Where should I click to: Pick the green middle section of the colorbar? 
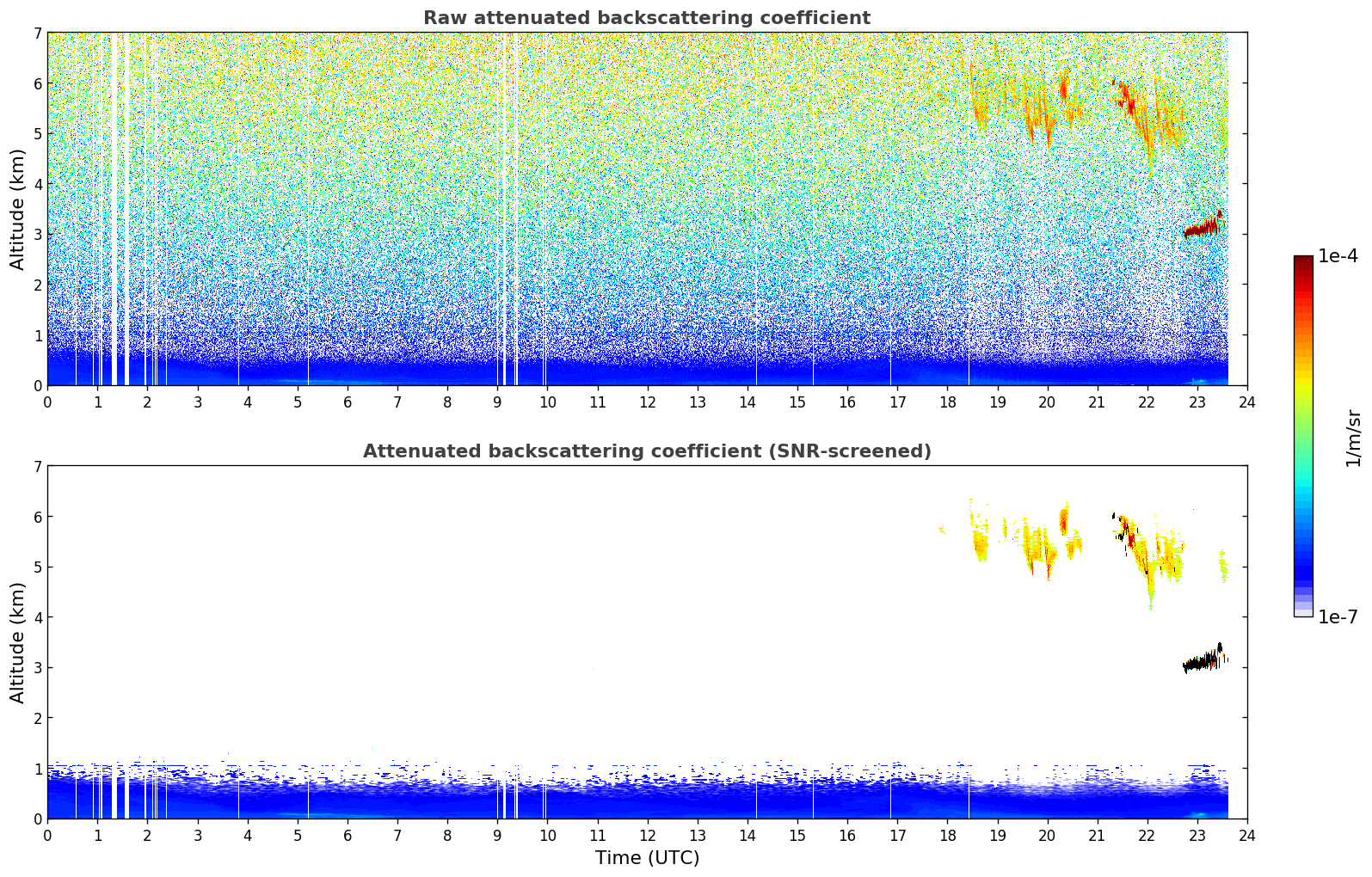(x=1303, y=430)
